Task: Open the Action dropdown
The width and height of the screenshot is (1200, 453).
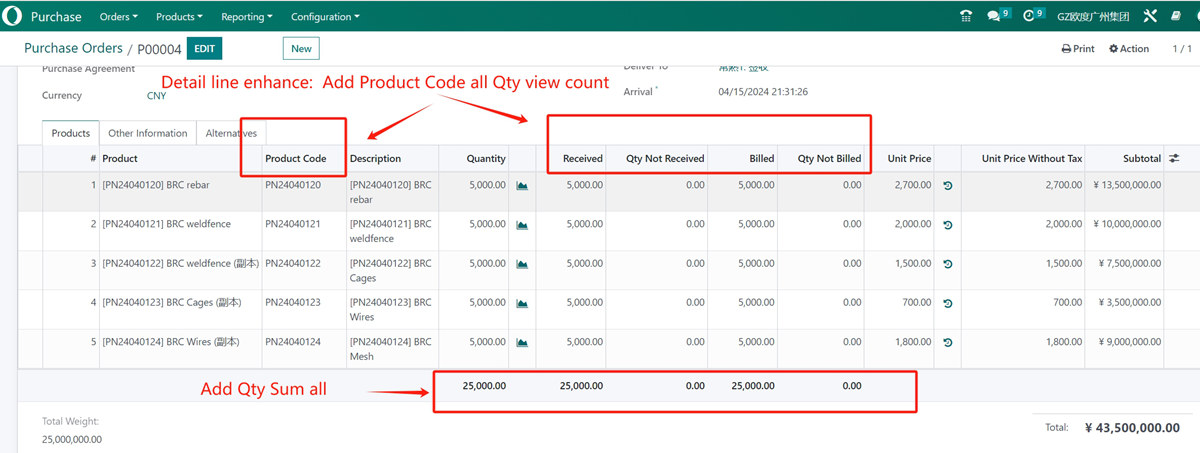Action: [x=1129, y=48]
